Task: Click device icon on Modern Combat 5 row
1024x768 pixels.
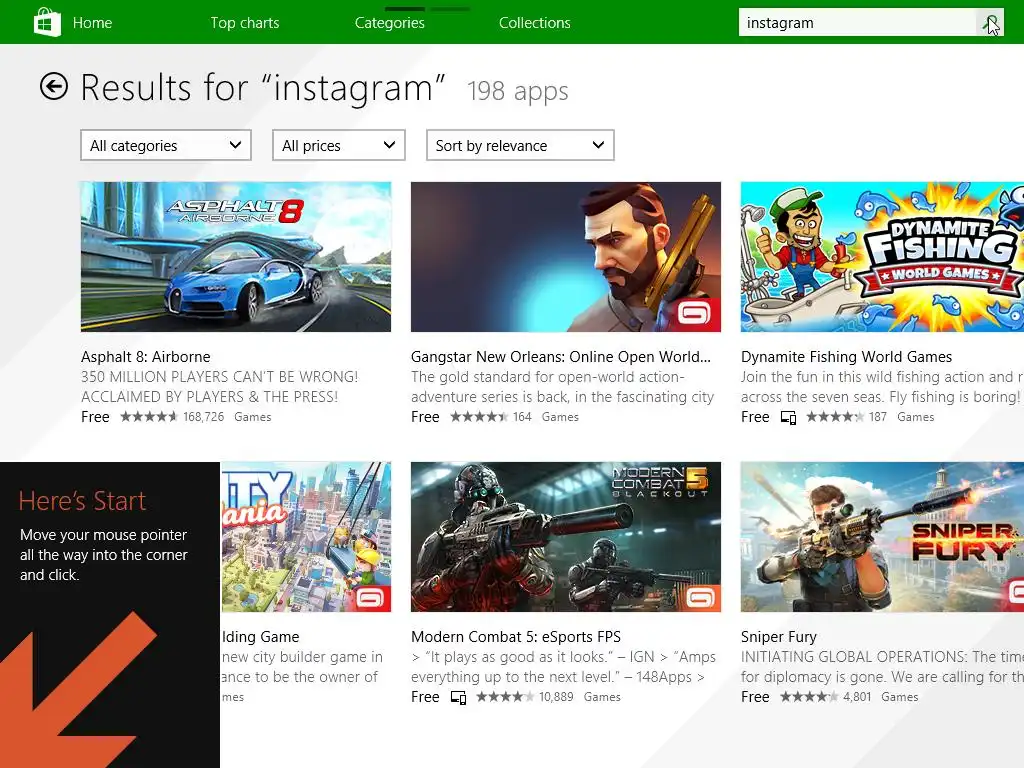Action: (458, 697)
